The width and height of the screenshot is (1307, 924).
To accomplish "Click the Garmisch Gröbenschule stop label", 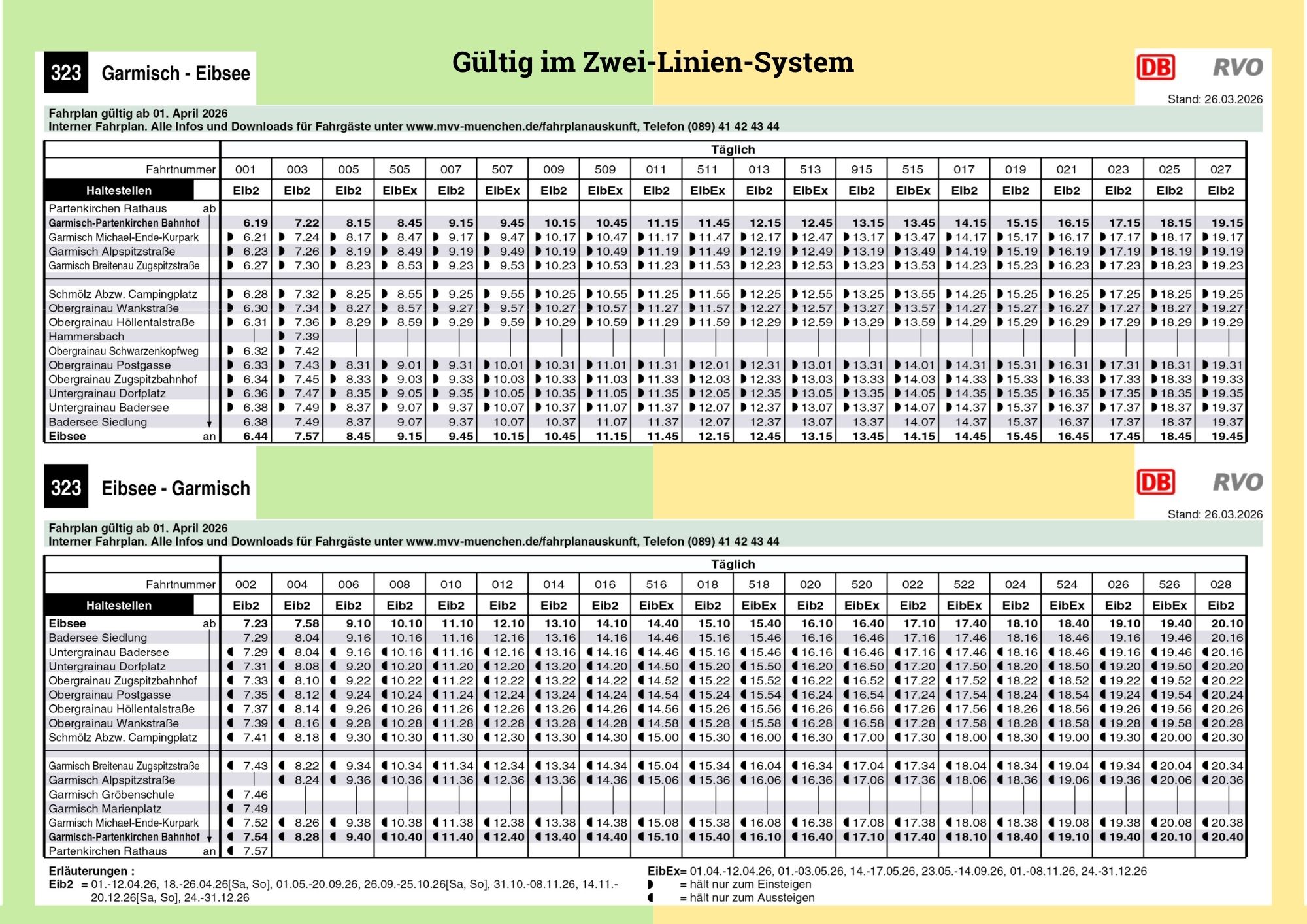I will pos(111,795).
